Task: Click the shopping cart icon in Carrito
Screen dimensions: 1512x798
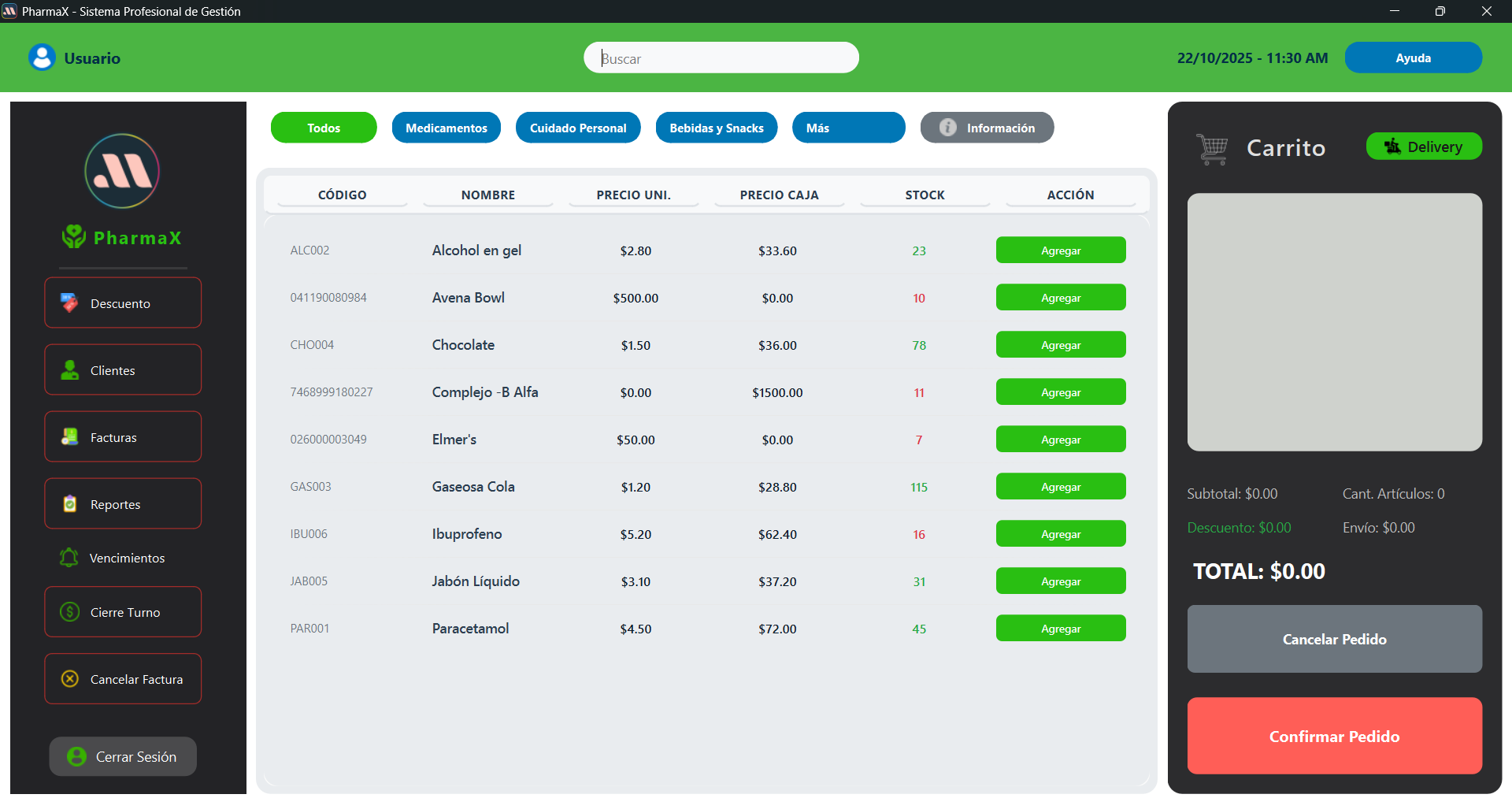Action: pyautogui.click(x=1212, y=148)
